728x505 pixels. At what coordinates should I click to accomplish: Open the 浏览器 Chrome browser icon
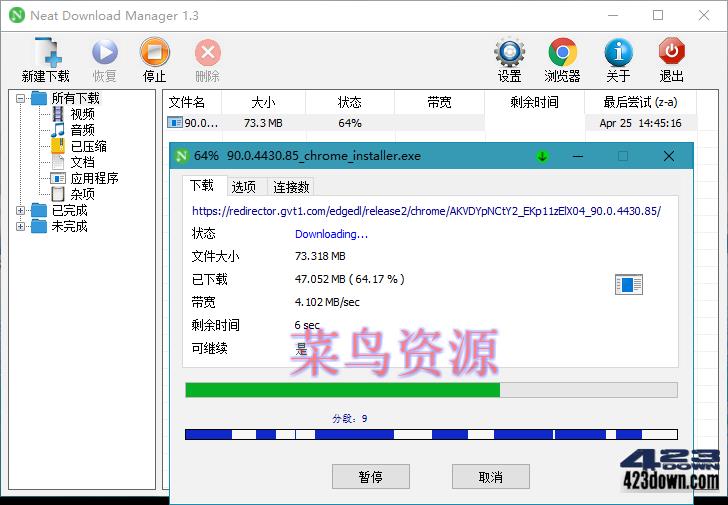(562, 52)
